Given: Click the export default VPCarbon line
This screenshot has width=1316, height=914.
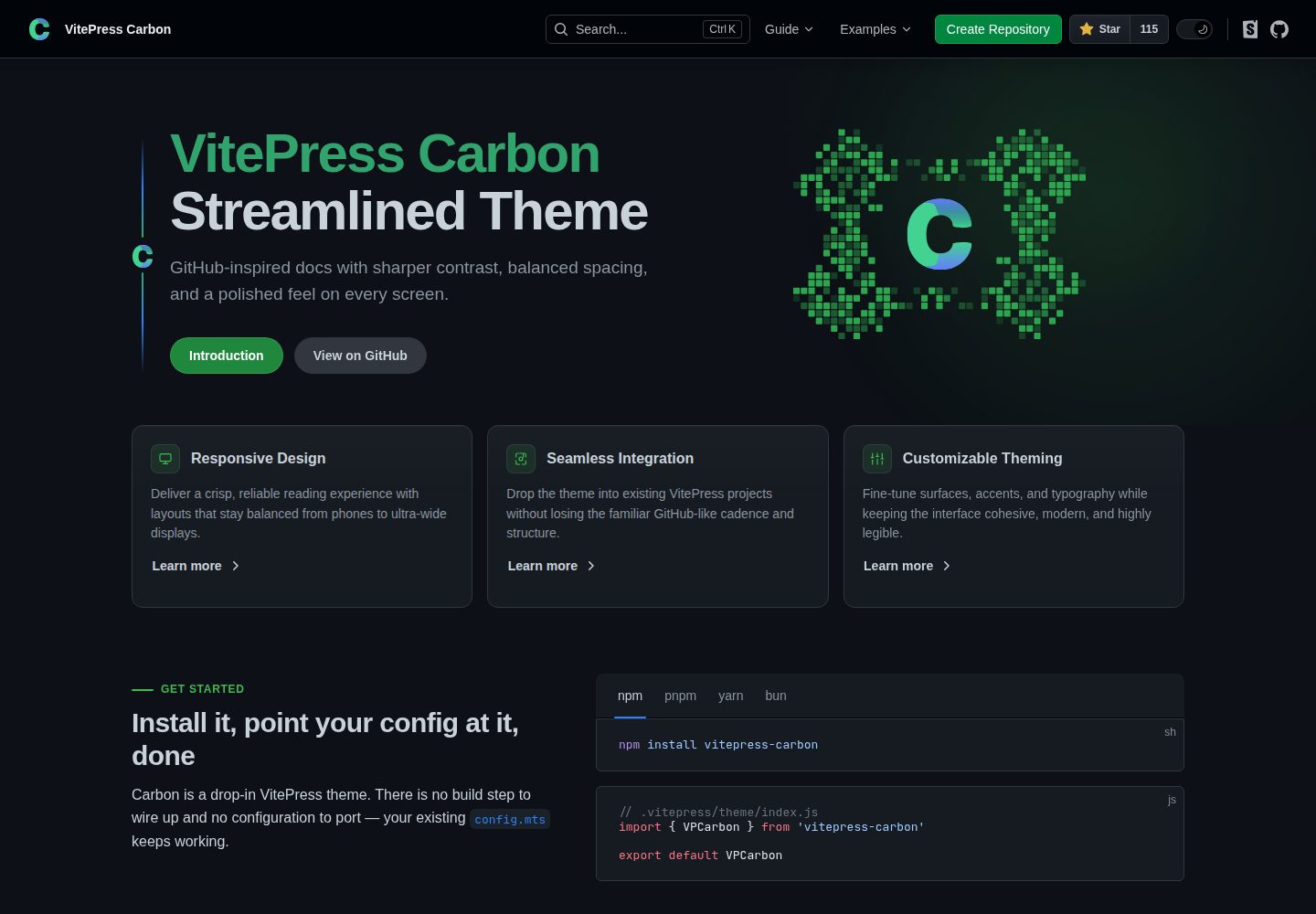Looking at the screenshot, I should click(700, 856).
